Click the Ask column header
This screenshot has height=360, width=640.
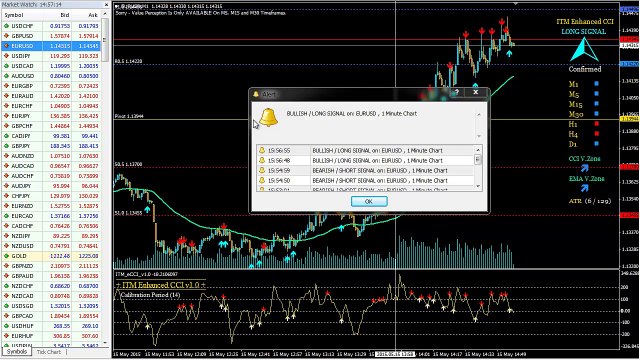(86, 15)
